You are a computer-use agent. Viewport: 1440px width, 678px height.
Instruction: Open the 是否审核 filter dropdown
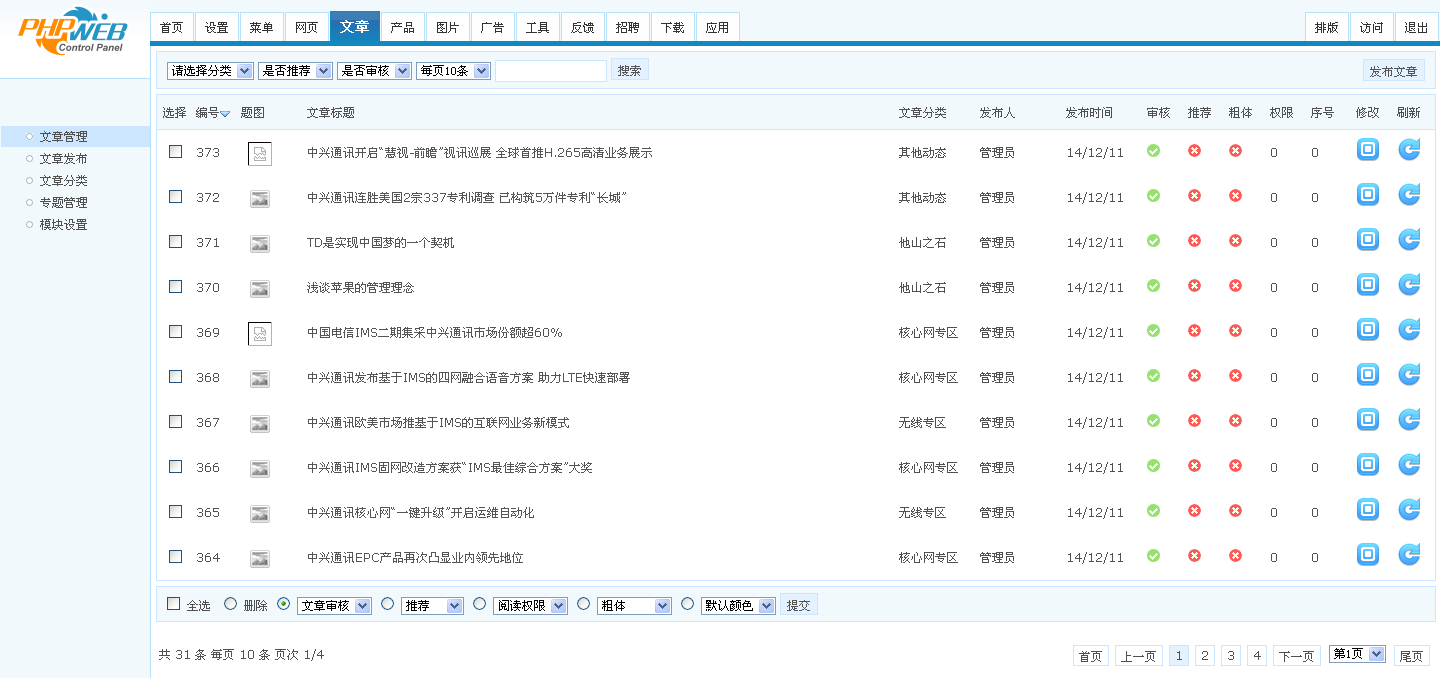tap(374, 71)
